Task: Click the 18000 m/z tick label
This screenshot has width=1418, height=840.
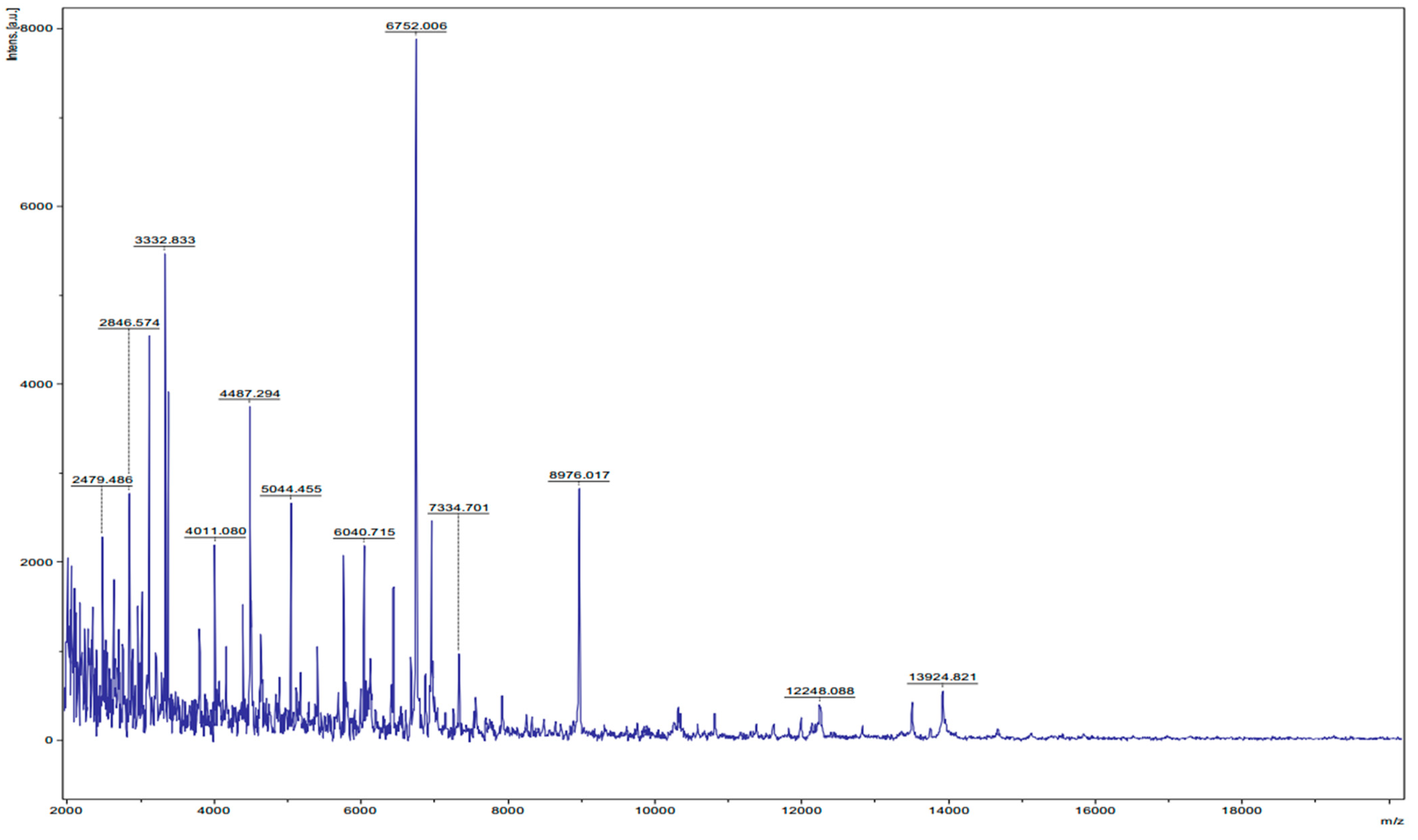Action: click(x=1242, y=810)
